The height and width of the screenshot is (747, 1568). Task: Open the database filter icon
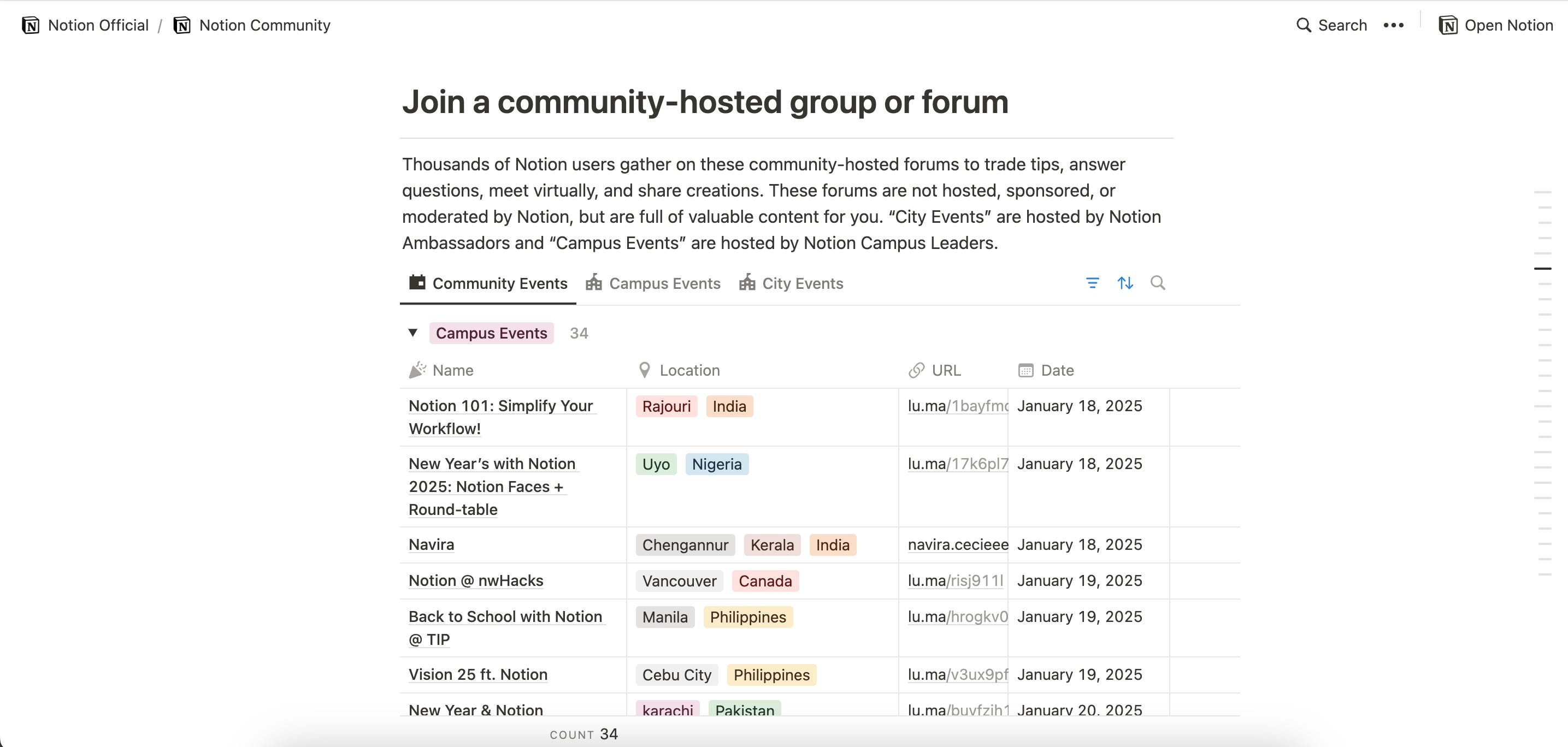pyautogui.click(x=1093, y=283)
